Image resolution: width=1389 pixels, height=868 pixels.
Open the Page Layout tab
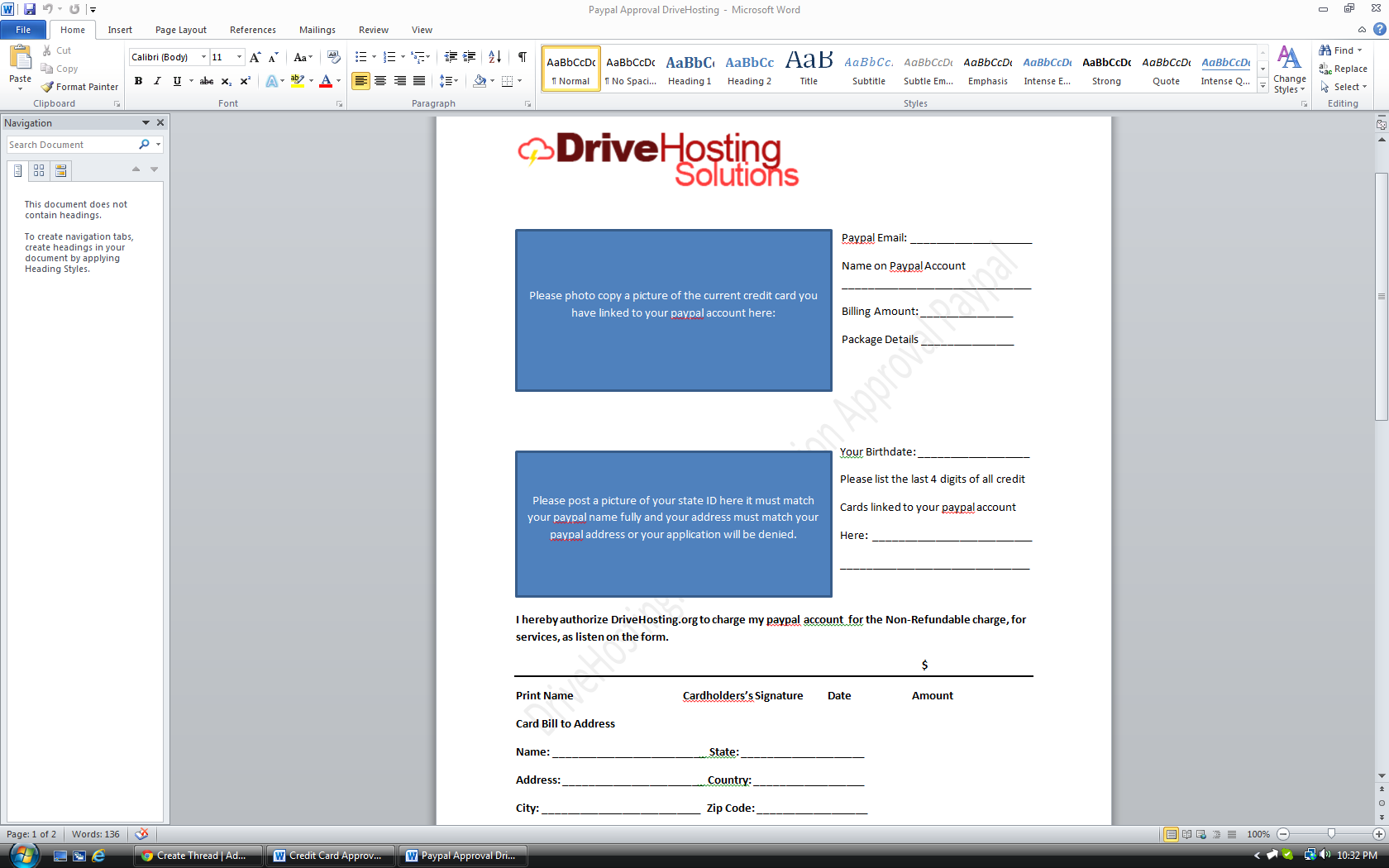click(x=181, y=30)
